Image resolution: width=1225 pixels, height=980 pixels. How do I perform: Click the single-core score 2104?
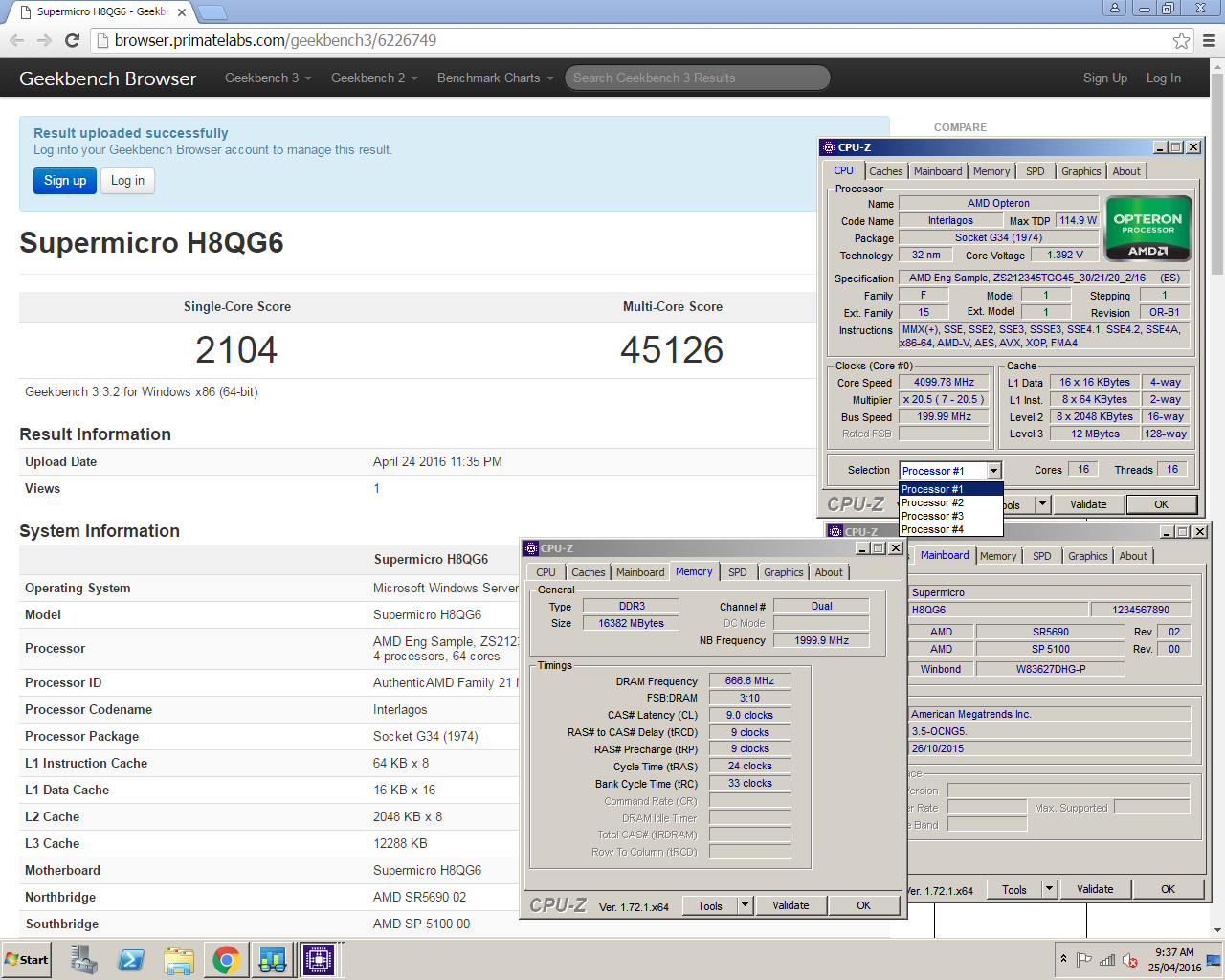[236, 349]
